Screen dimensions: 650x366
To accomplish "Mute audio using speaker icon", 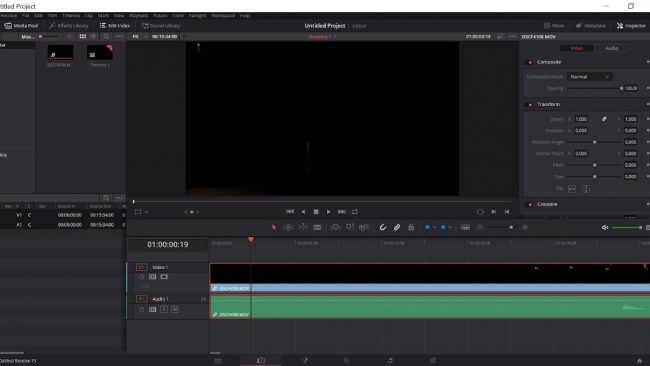I will 605,228.
